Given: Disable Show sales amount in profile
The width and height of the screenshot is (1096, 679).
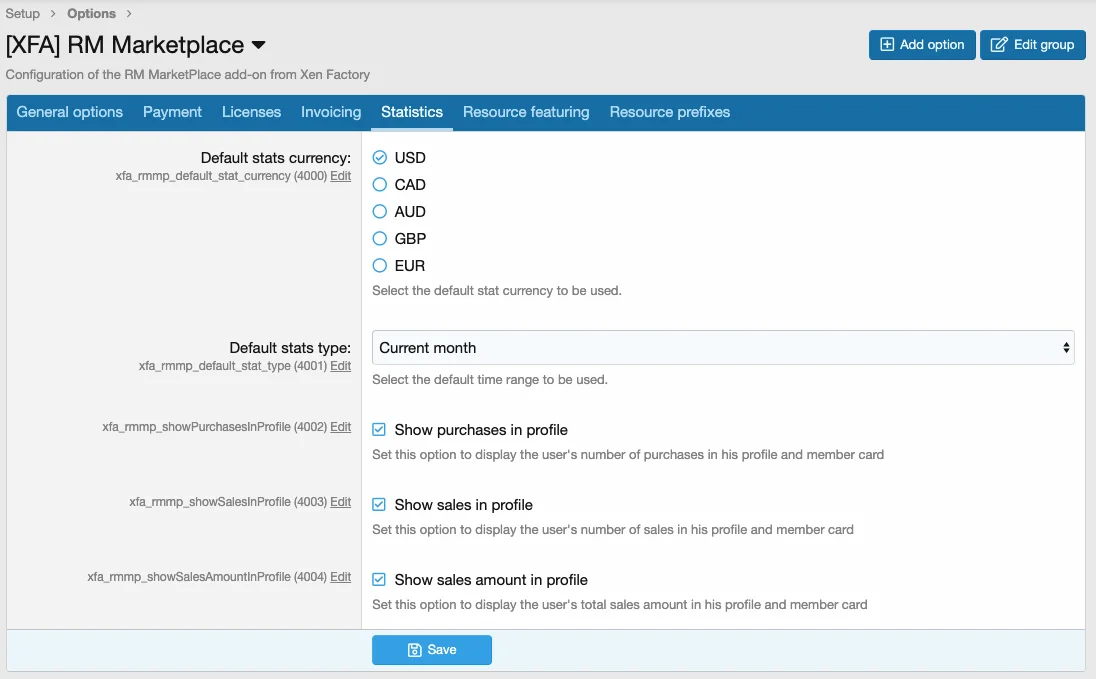Looking at the screenshot, I should (x=380, y=580).
